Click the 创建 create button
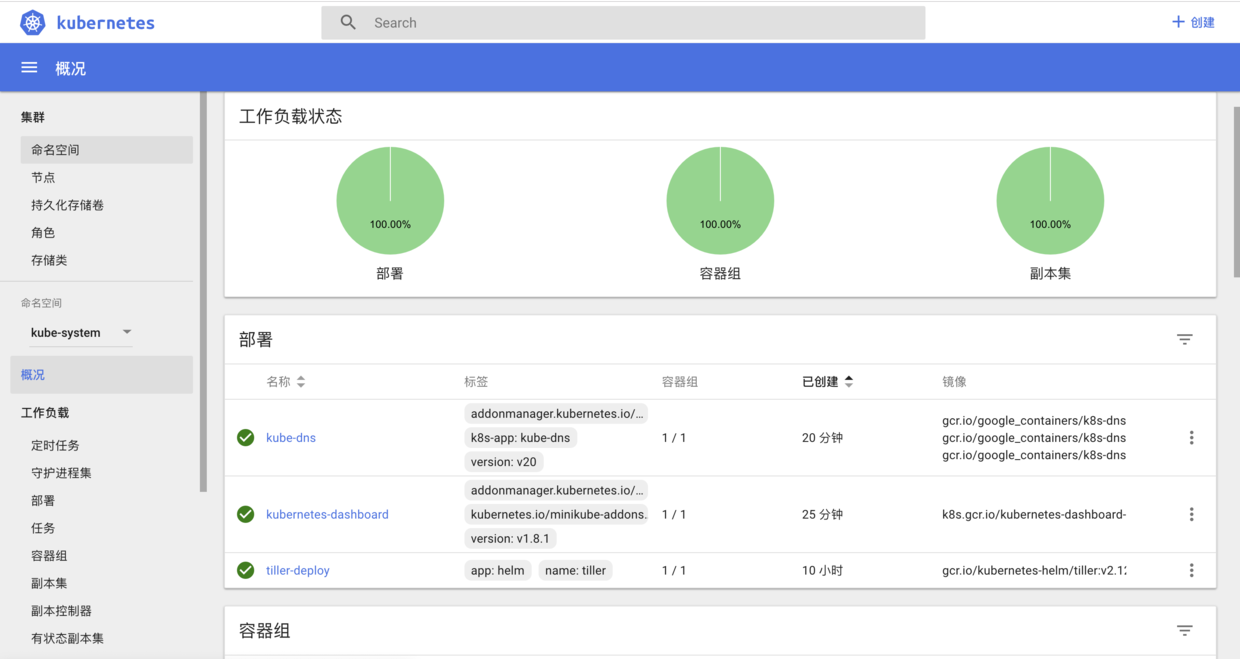This screenshot has height=659, width=1240. tap(1193, 22)
